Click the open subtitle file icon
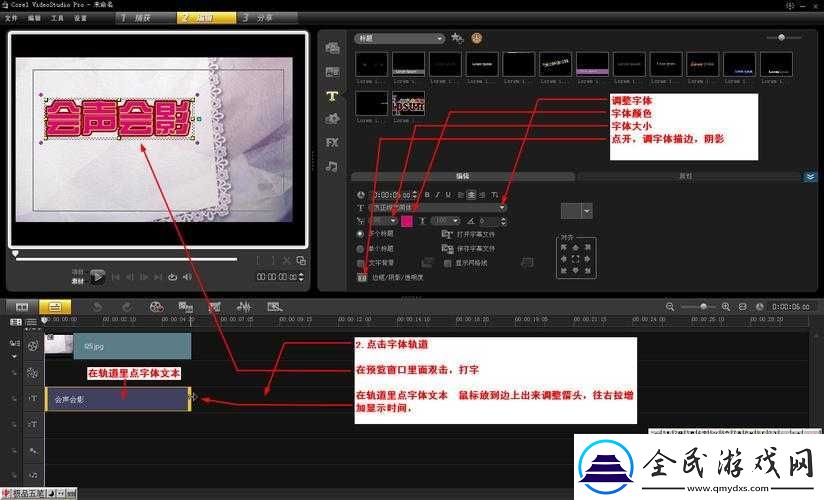The image size is (824, 500). coord(447,234)
